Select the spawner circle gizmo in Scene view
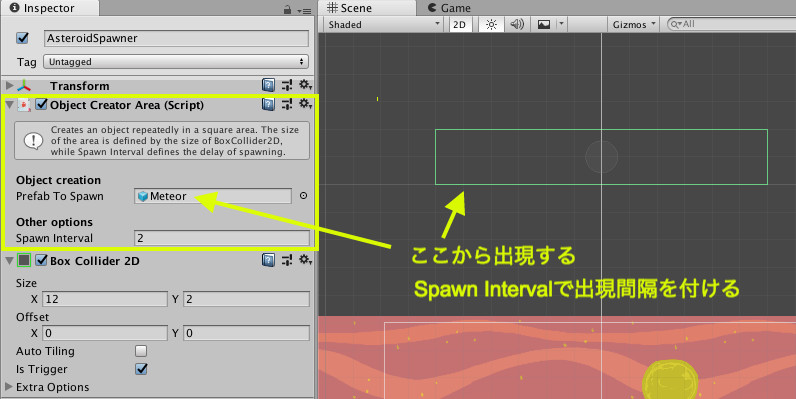Image resolution: width=796 pixels, height=399 pixels. click(x=602, y=157)
